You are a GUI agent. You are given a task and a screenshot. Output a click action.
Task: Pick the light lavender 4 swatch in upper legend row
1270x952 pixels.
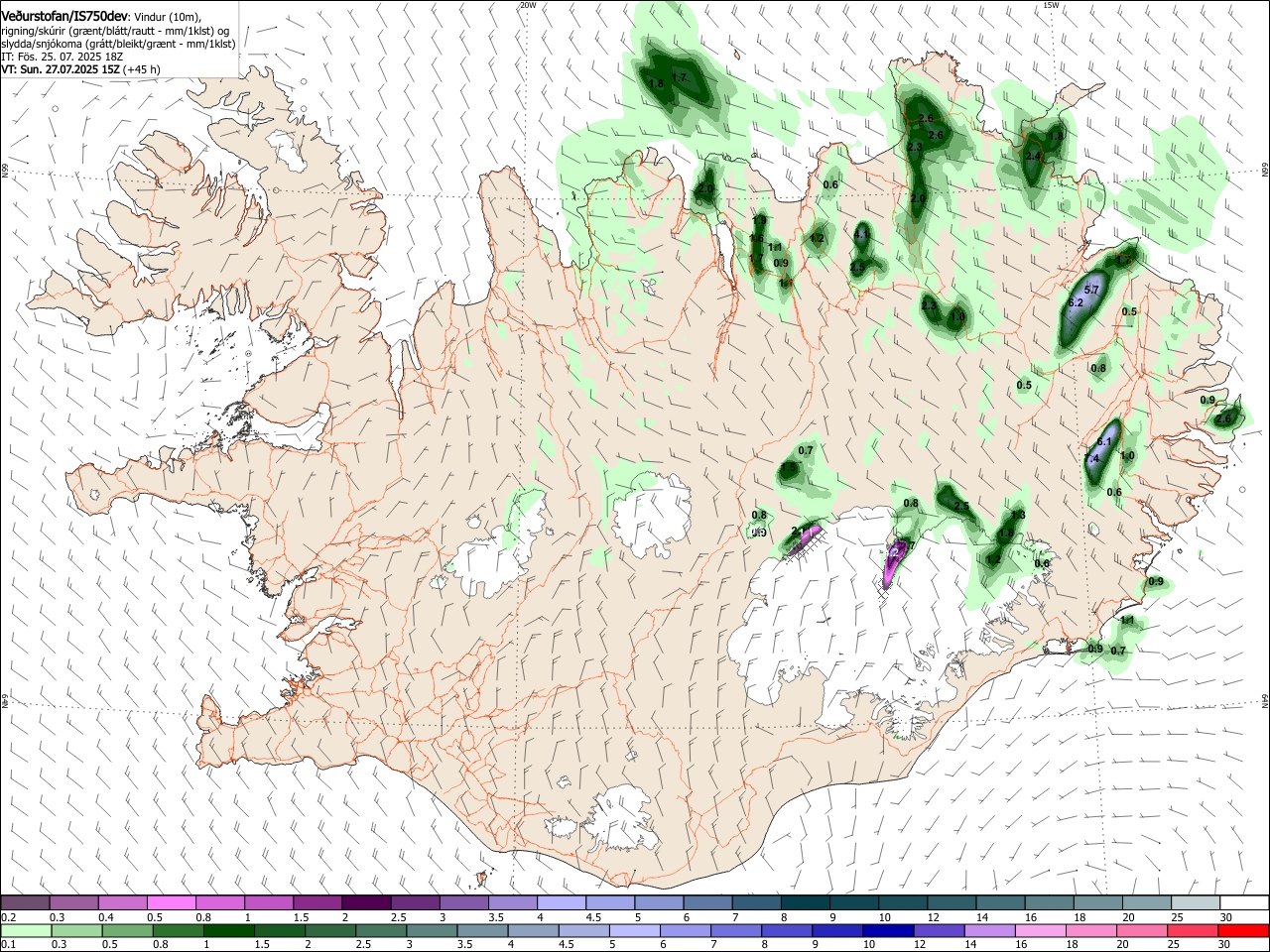(560, 902)
